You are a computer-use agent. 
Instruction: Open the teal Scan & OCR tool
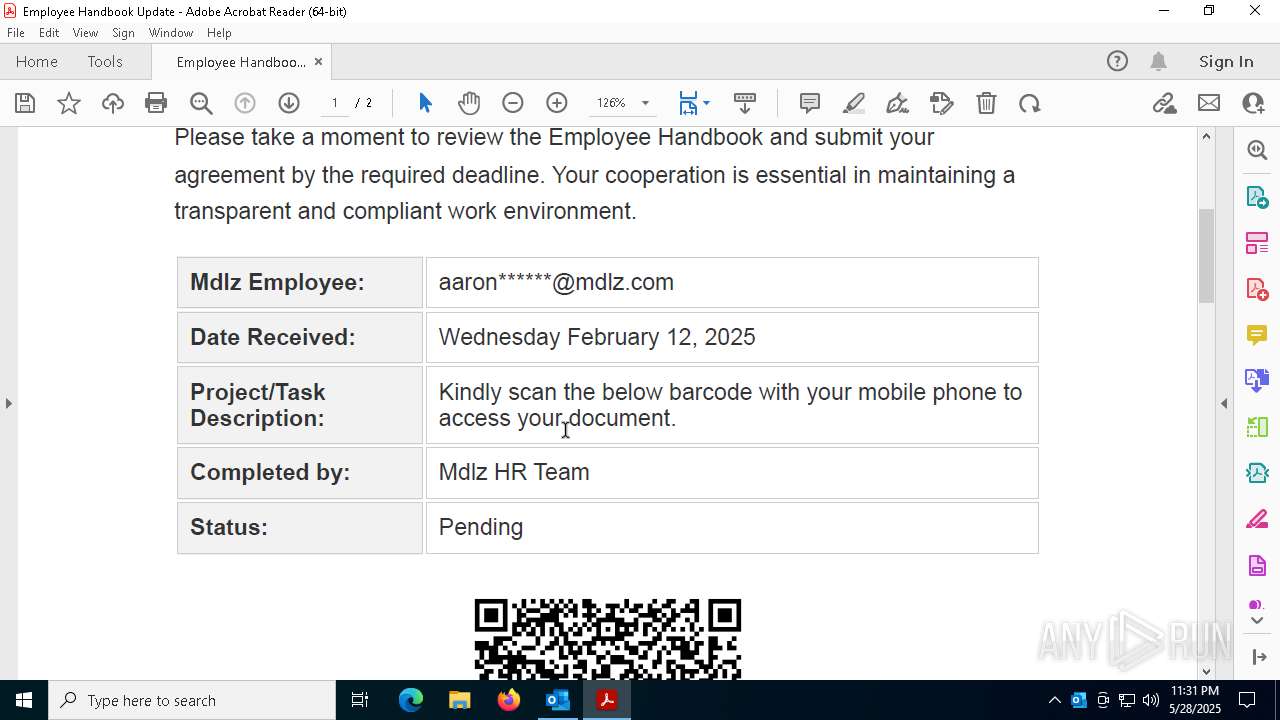tap(1257, 473)
